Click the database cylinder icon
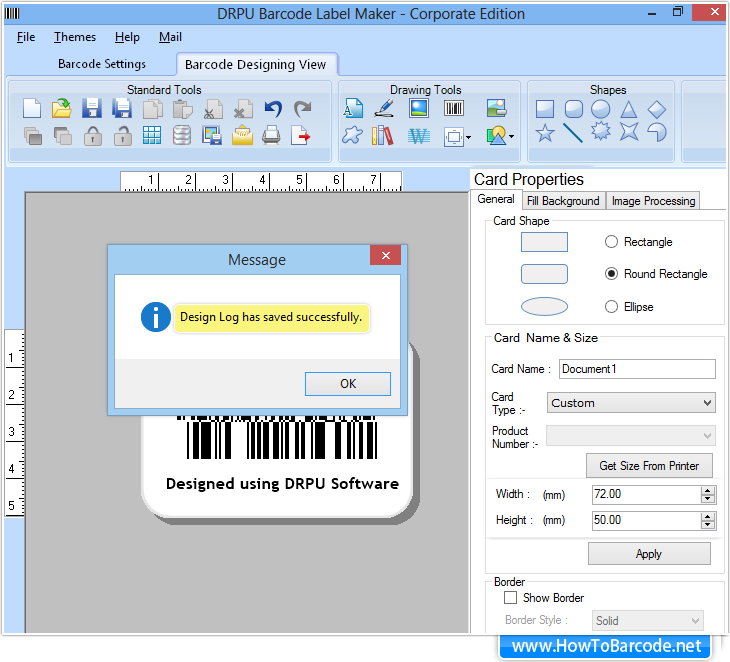Screen dimensions: 730x662 (182, 135)
